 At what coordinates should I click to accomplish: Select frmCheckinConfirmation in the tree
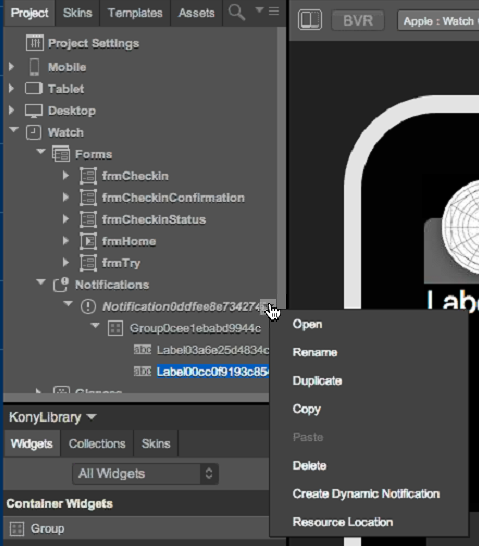pos(173,198)
